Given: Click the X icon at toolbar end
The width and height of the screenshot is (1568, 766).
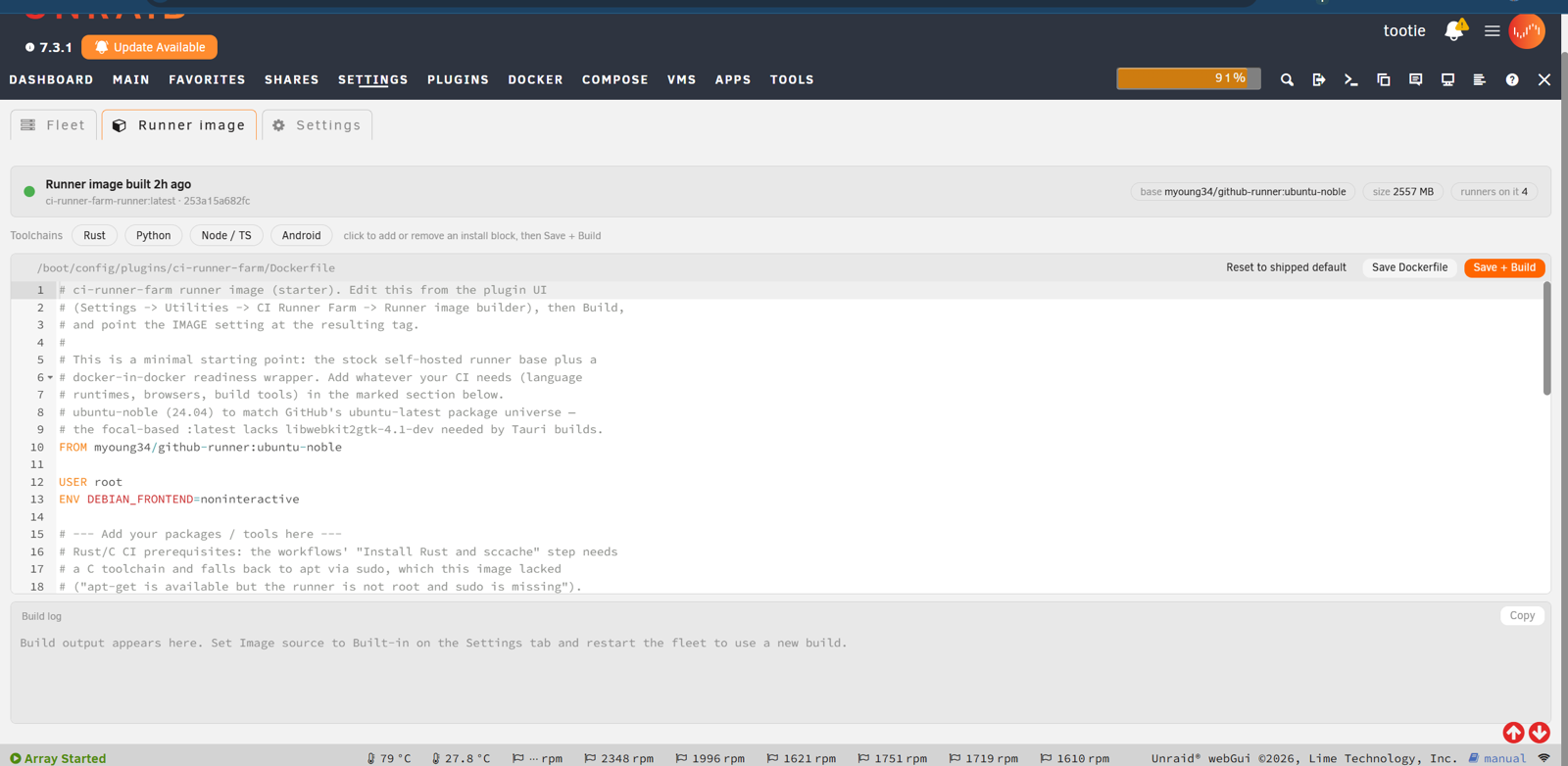Looking at the screenshot, I should (1544, 79).
